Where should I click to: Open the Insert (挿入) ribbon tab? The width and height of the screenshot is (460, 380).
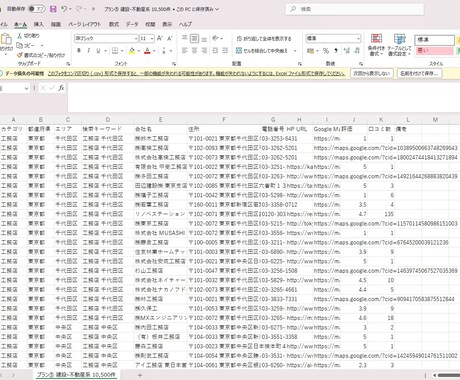click(x=39, y=24)
